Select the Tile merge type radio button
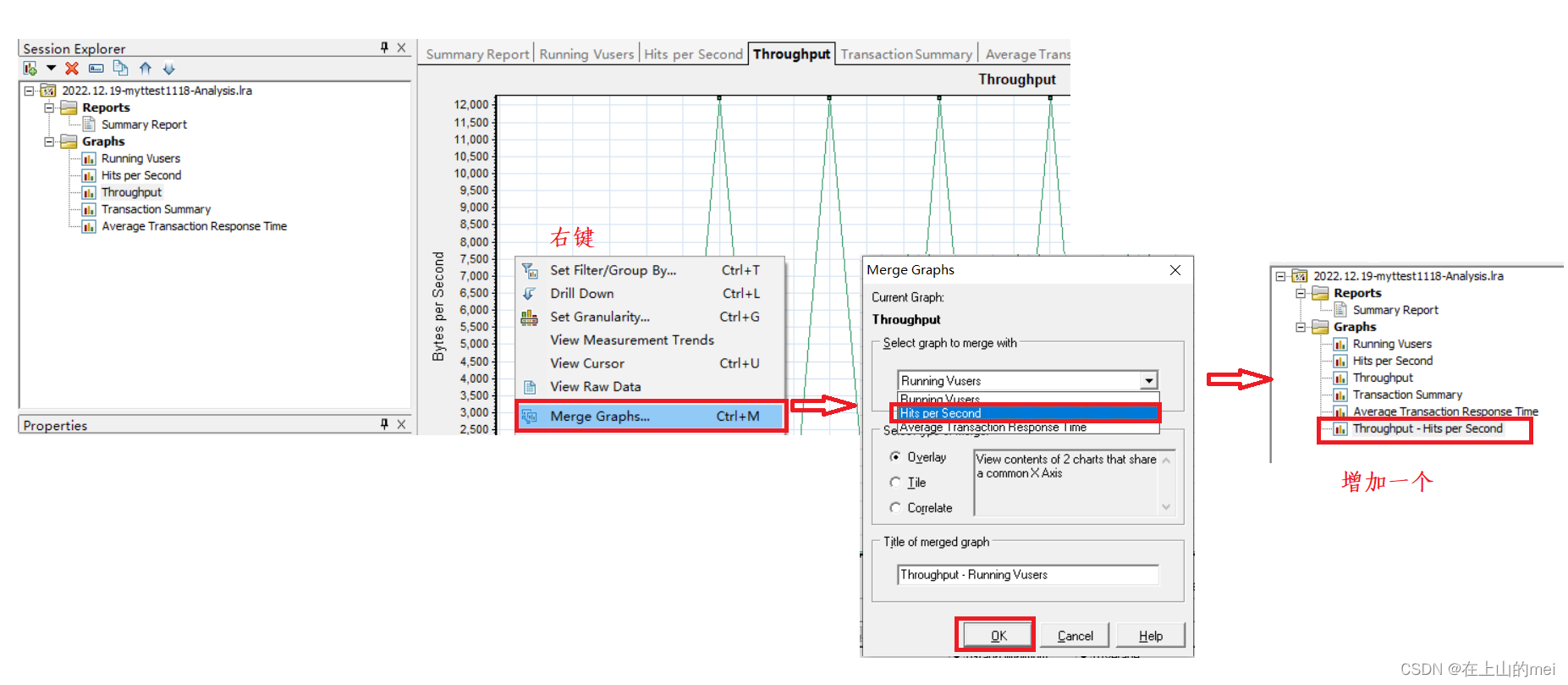 (x=895, y=483)
